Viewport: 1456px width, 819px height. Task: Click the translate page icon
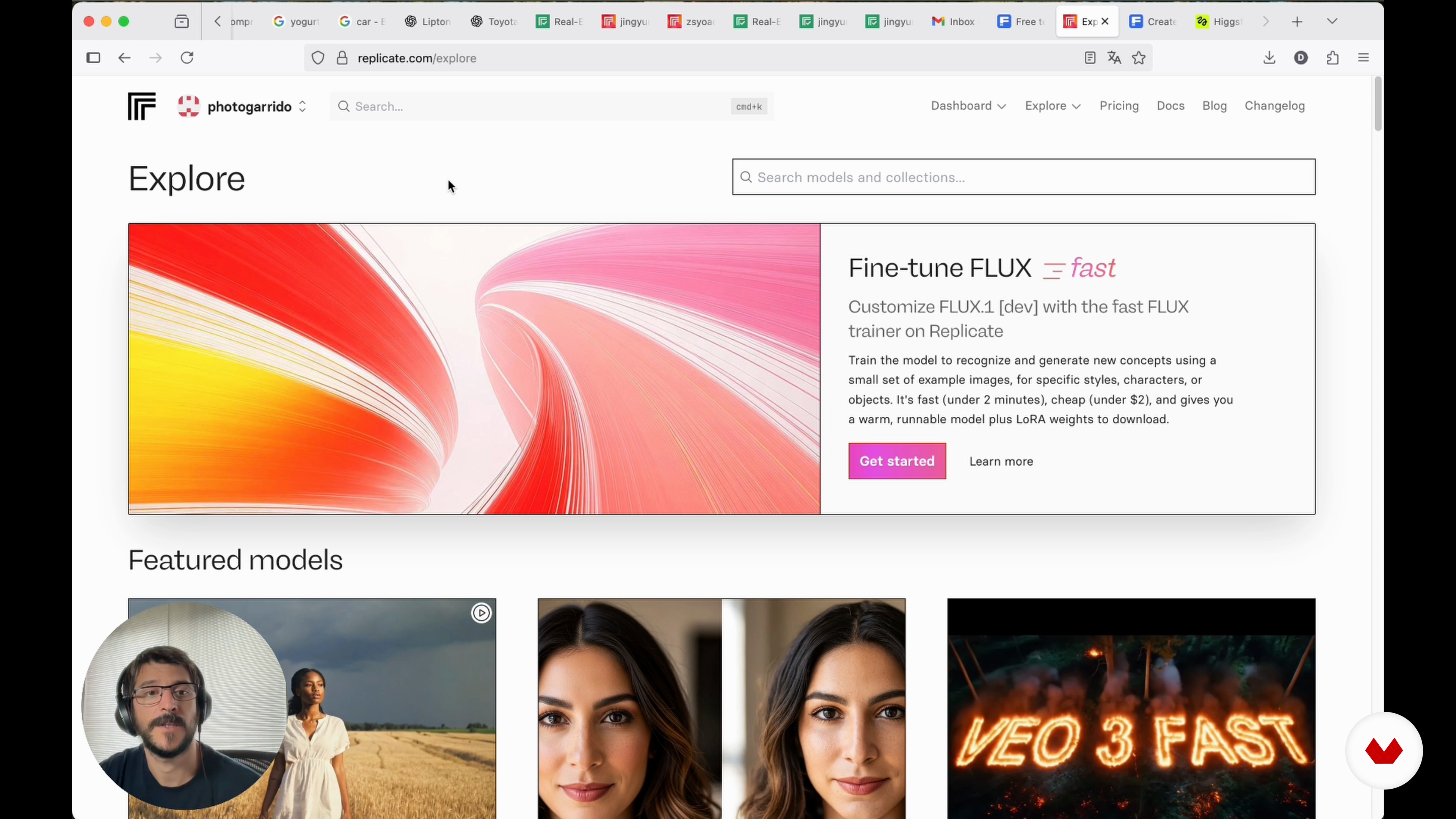[1114, 58]
